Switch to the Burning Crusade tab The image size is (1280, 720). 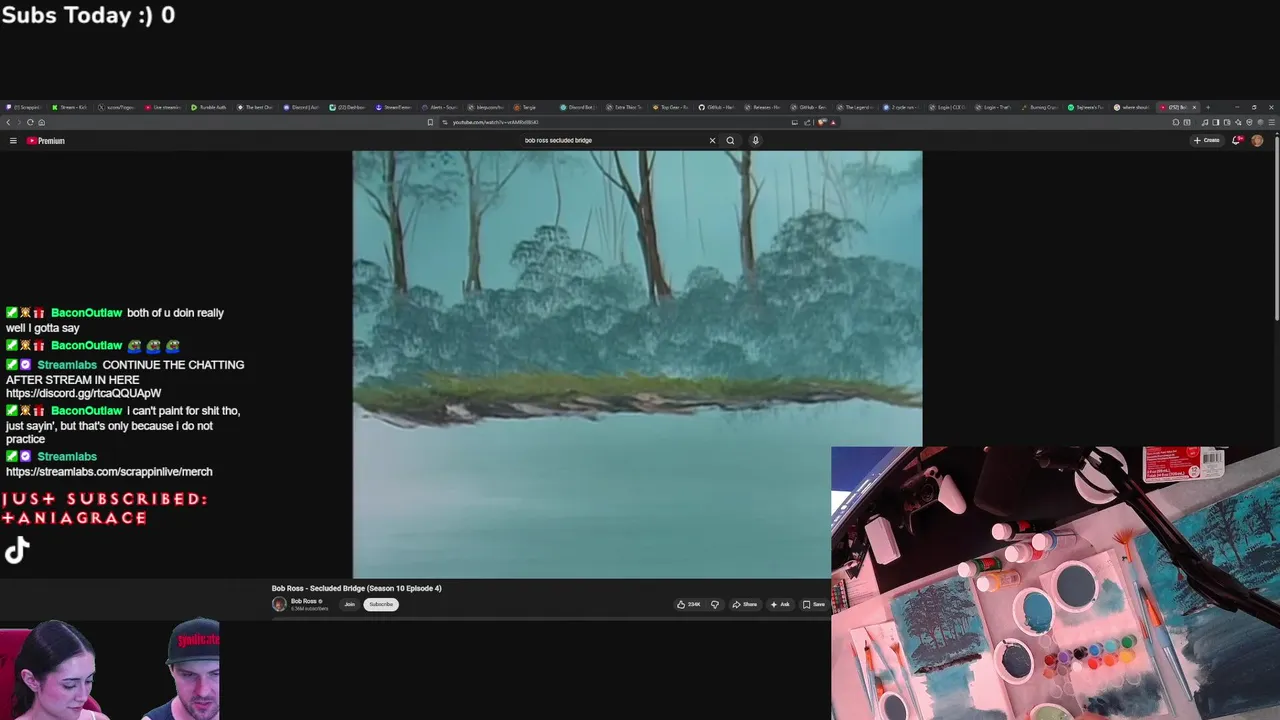tap(1040, 107)
